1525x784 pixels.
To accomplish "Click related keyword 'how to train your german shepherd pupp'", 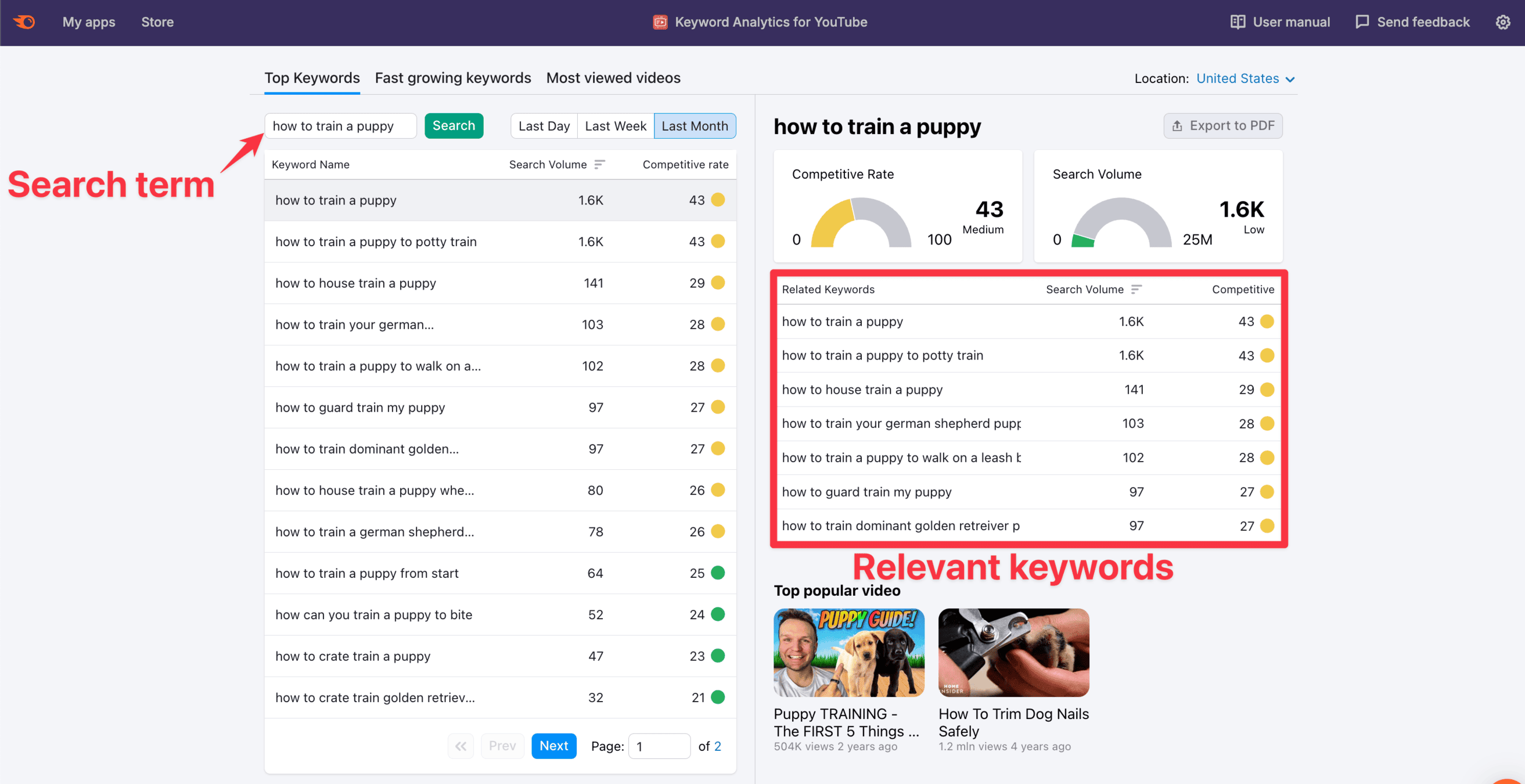I will (x=901, y=423).
